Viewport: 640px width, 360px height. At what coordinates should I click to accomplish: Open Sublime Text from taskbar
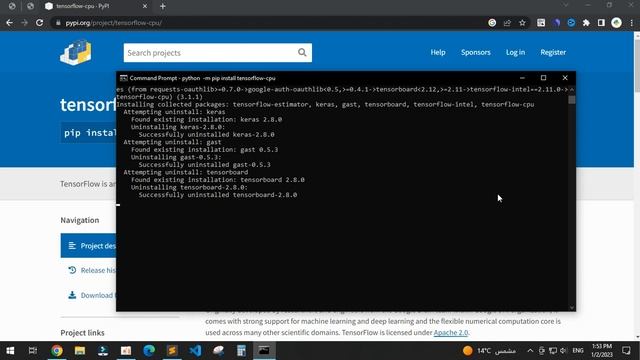click(x=172, y=351)
